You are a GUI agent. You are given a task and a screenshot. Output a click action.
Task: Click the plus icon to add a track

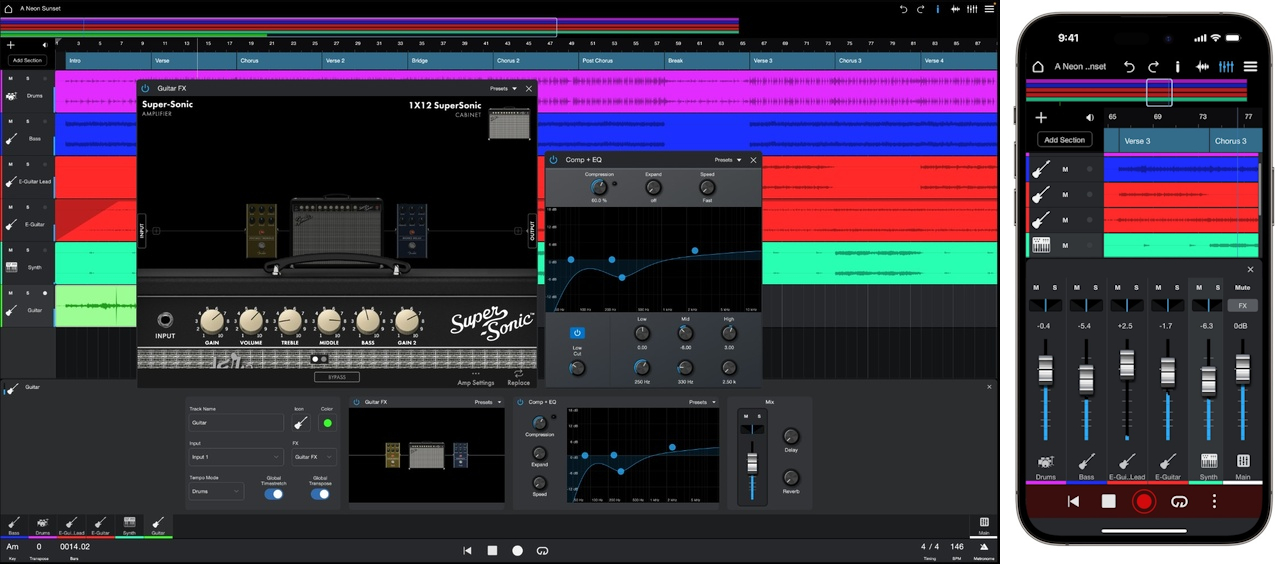[11, 45]
